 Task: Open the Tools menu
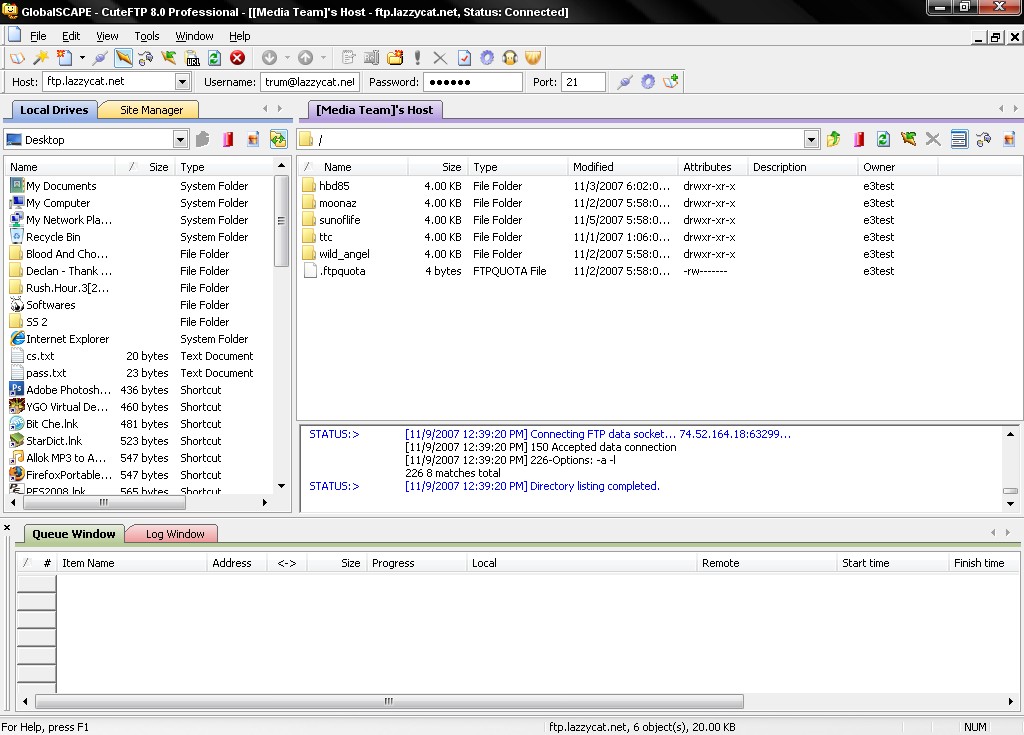pyautogui.click(x=147, y=36)
